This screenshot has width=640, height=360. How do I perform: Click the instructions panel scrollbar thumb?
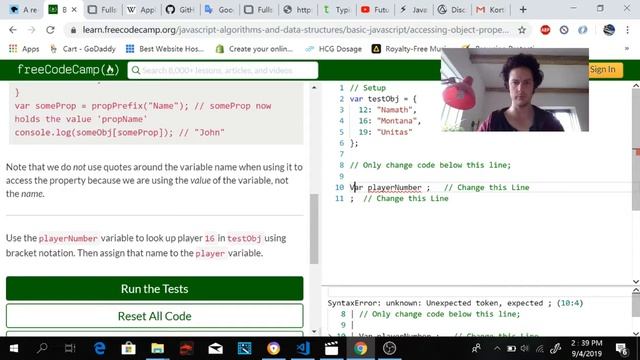(314, 229)
